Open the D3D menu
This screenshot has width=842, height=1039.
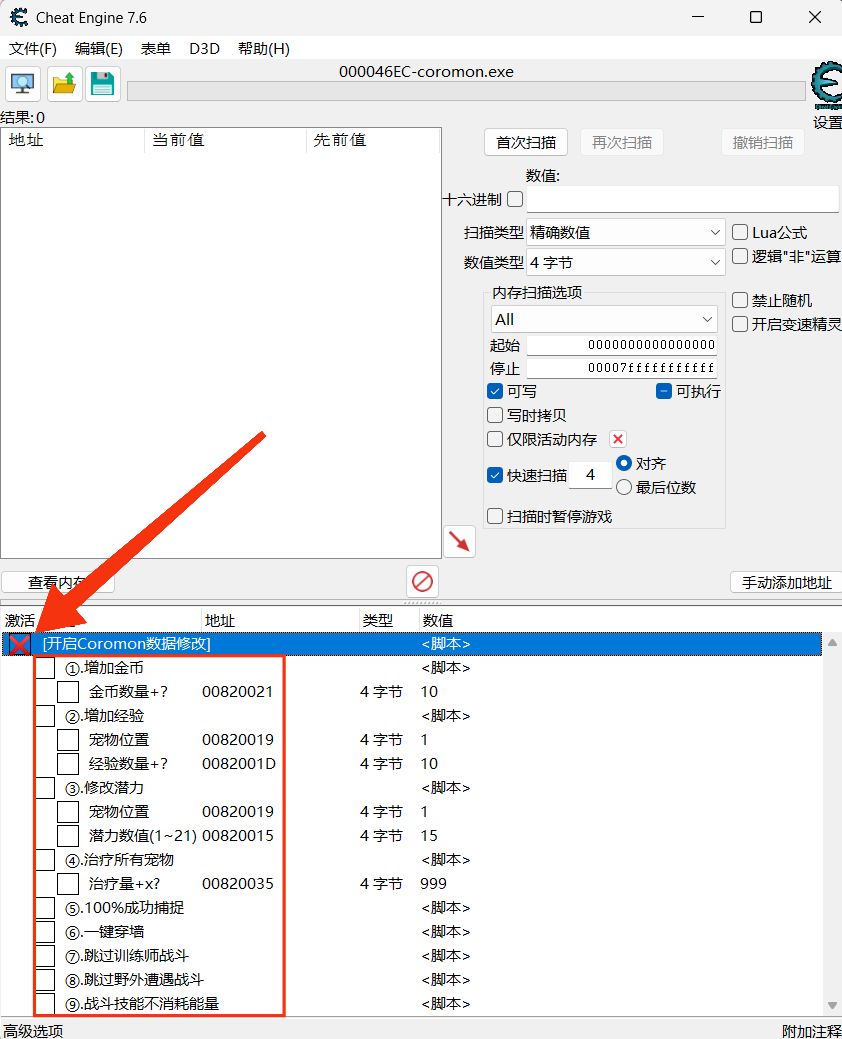tap(205, 48)
